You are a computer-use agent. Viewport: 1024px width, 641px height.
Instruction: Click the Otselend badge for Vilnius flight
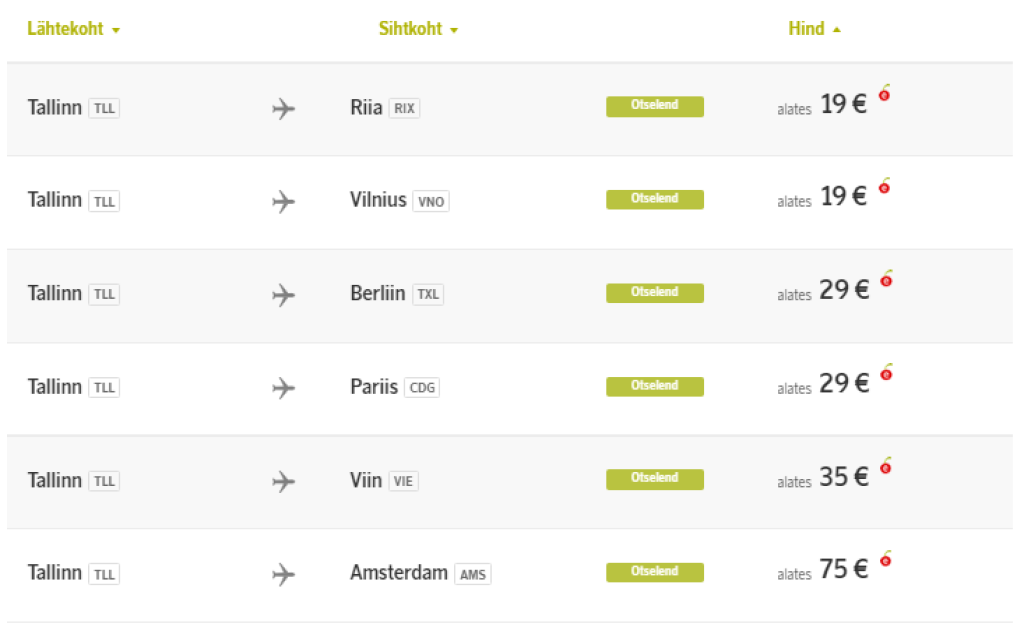(654, 200)
